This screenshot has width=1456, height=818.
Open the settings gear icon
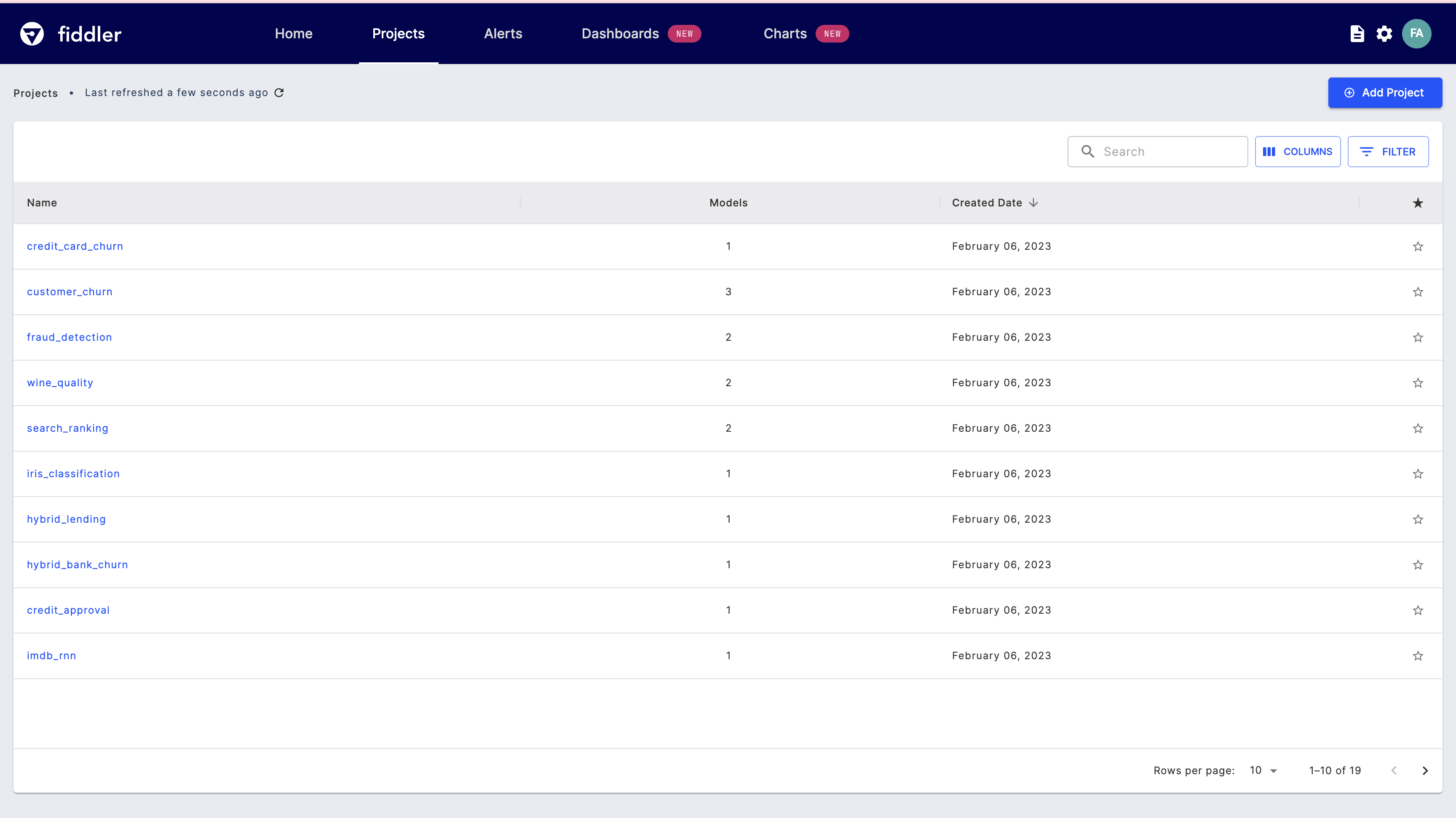pyautogui.click(x=1384, y=34)
